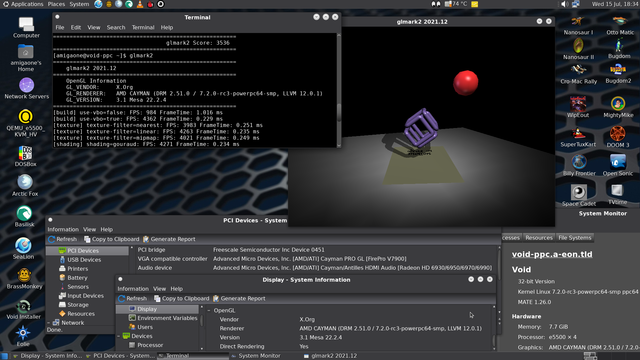
Task: Launch Bugdom2 game icon
Action: pos(618,73)
